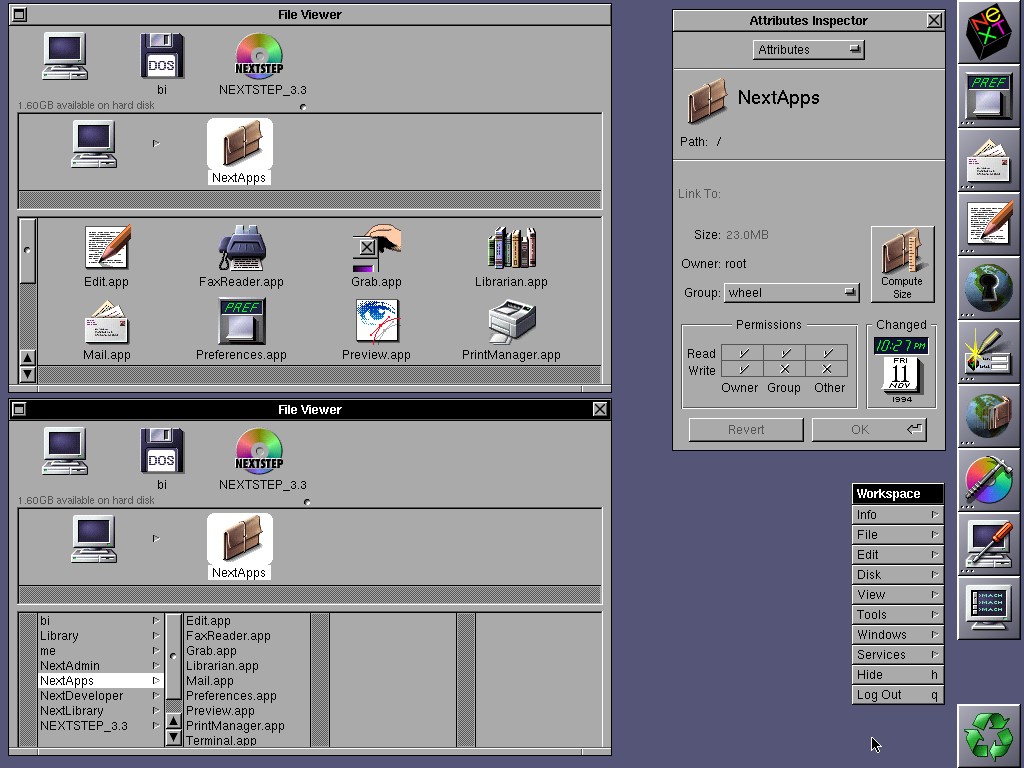Select the Grab.app icon
Viewport: 1024px width, 768px height.
pyautogui.click(x=376, y=247)
